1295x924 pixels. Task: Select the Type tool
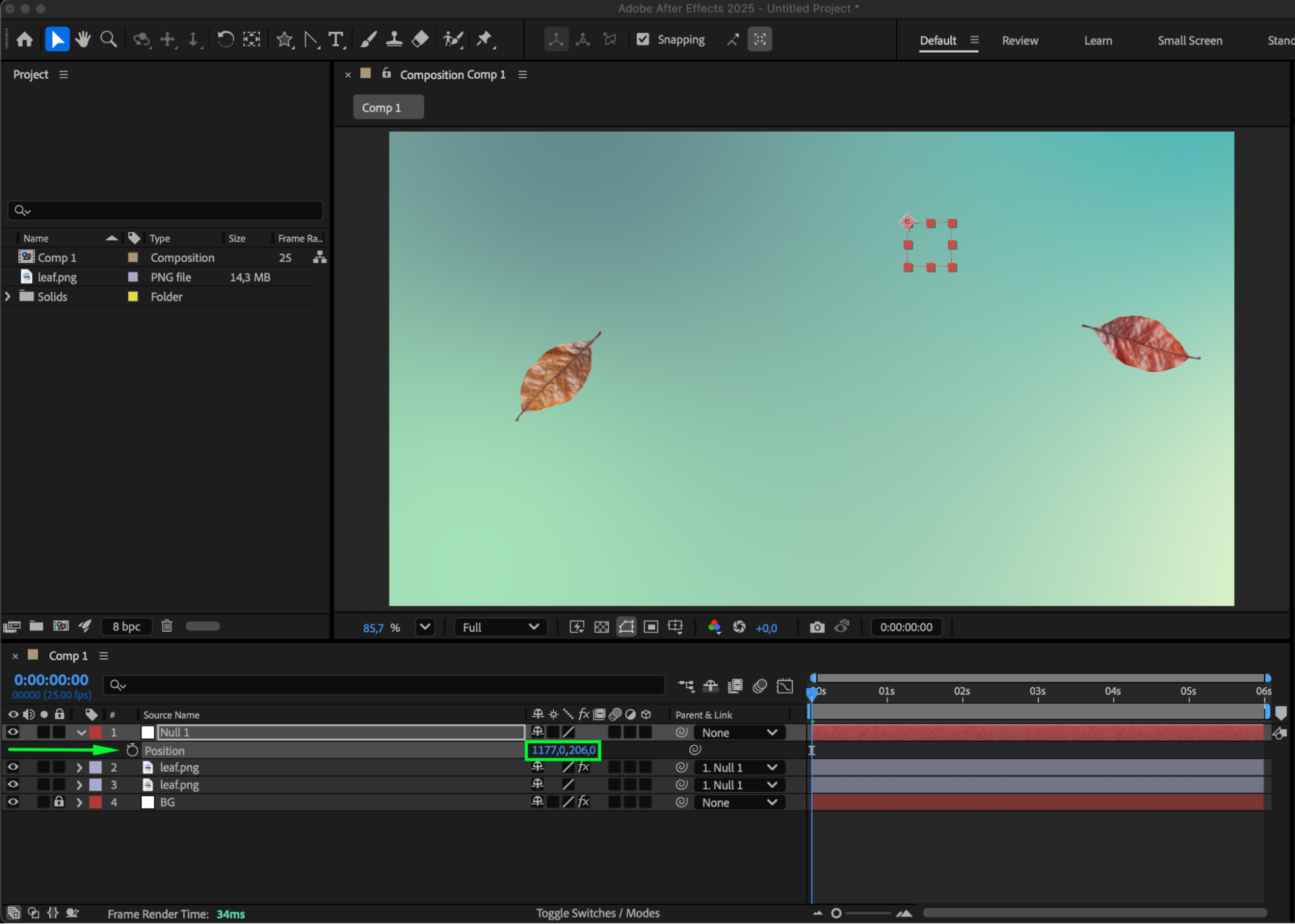(336, 40)
